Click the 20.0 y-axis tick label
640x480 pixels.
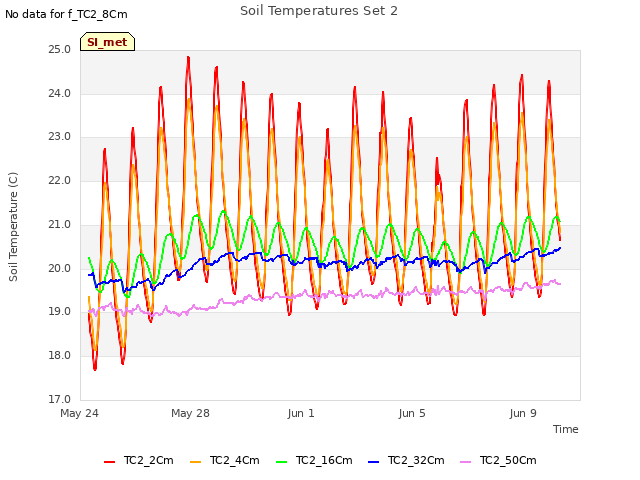coord(60,268)
